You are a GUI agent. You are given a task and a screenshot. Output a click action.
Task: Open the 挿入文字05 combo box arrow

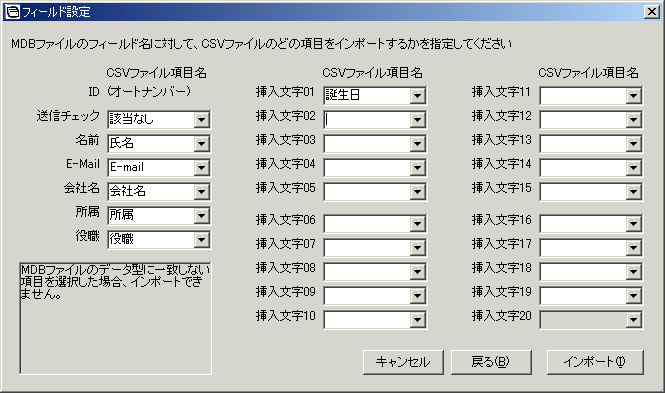point(417,192)
